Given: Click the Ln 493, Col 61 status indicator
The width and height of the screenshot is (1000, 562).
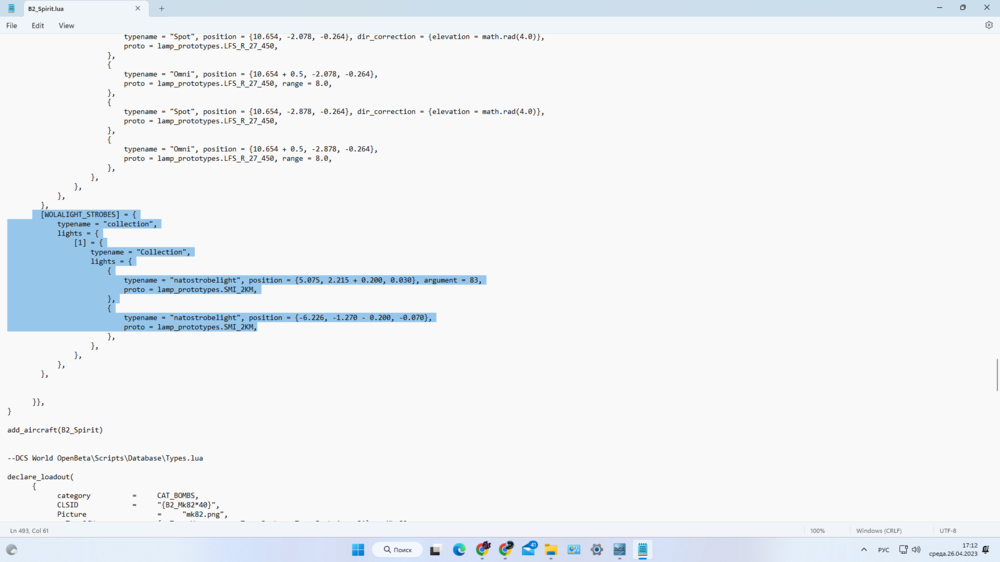Looking at the screenshot, I should (29, 531).
